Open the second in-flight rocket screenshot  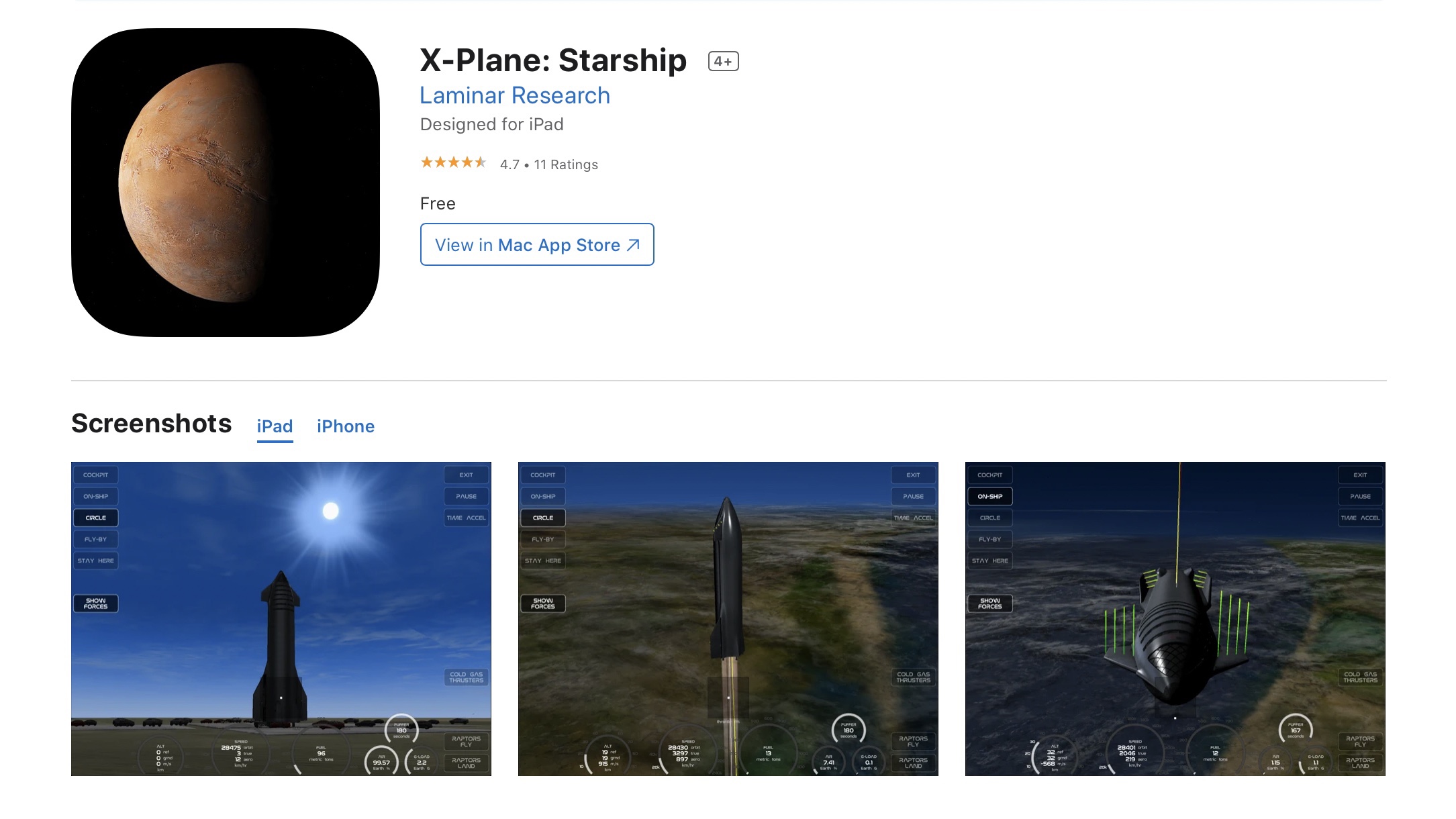point(728,619)
